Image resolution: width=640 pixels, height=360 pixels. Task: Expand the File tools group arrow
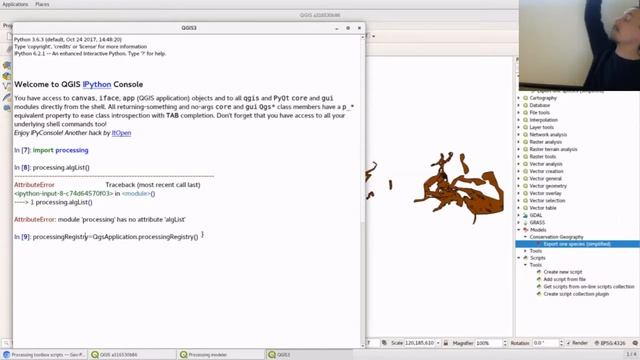pos(519,113)
